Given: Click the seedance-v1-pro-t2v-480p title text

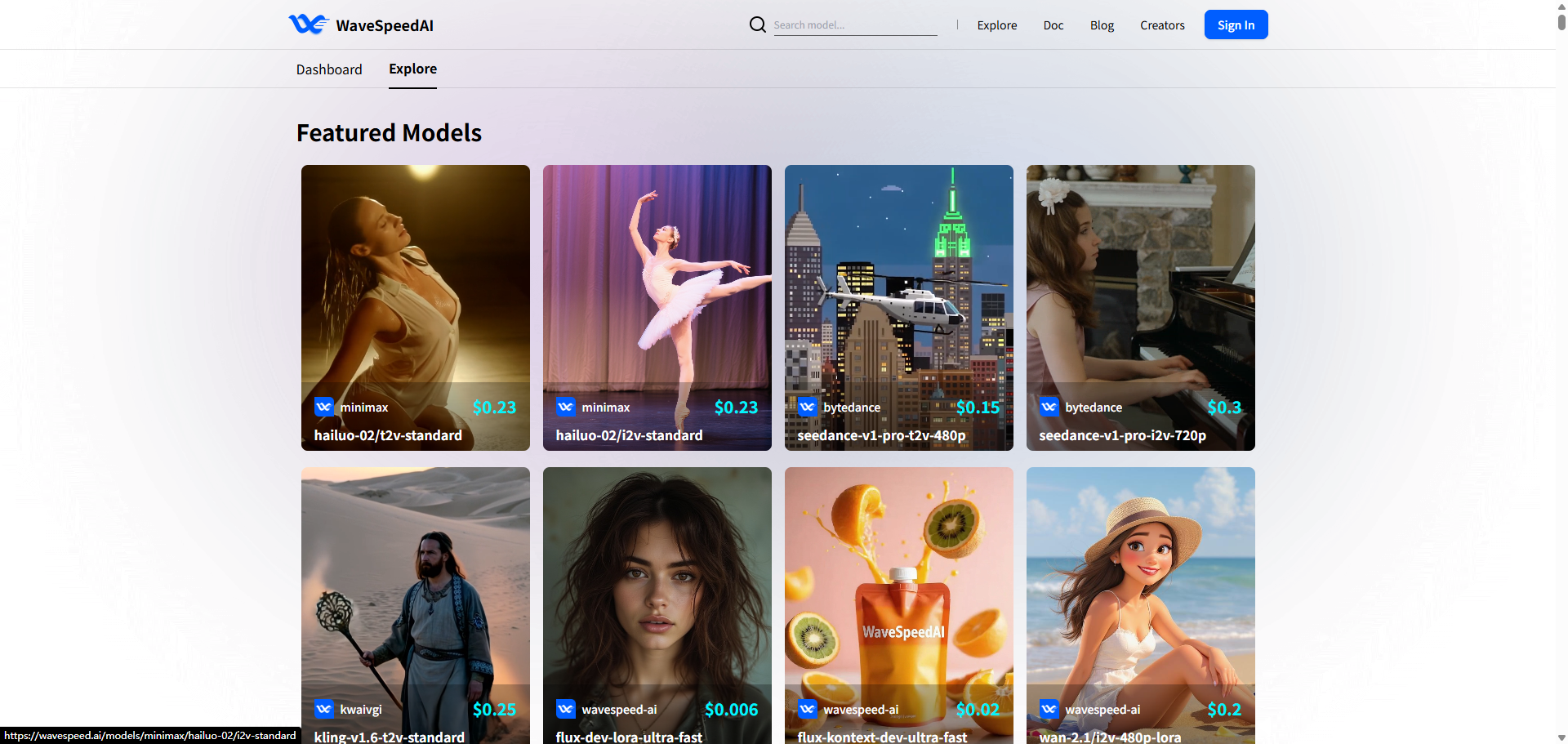Looking at the screenshot, I should click(881, 435).
